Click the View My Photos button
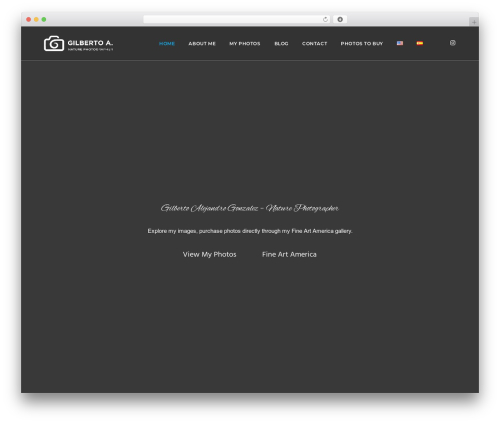Screen dimensions: 500x423 pyautogui.click(x=209, y=254)
